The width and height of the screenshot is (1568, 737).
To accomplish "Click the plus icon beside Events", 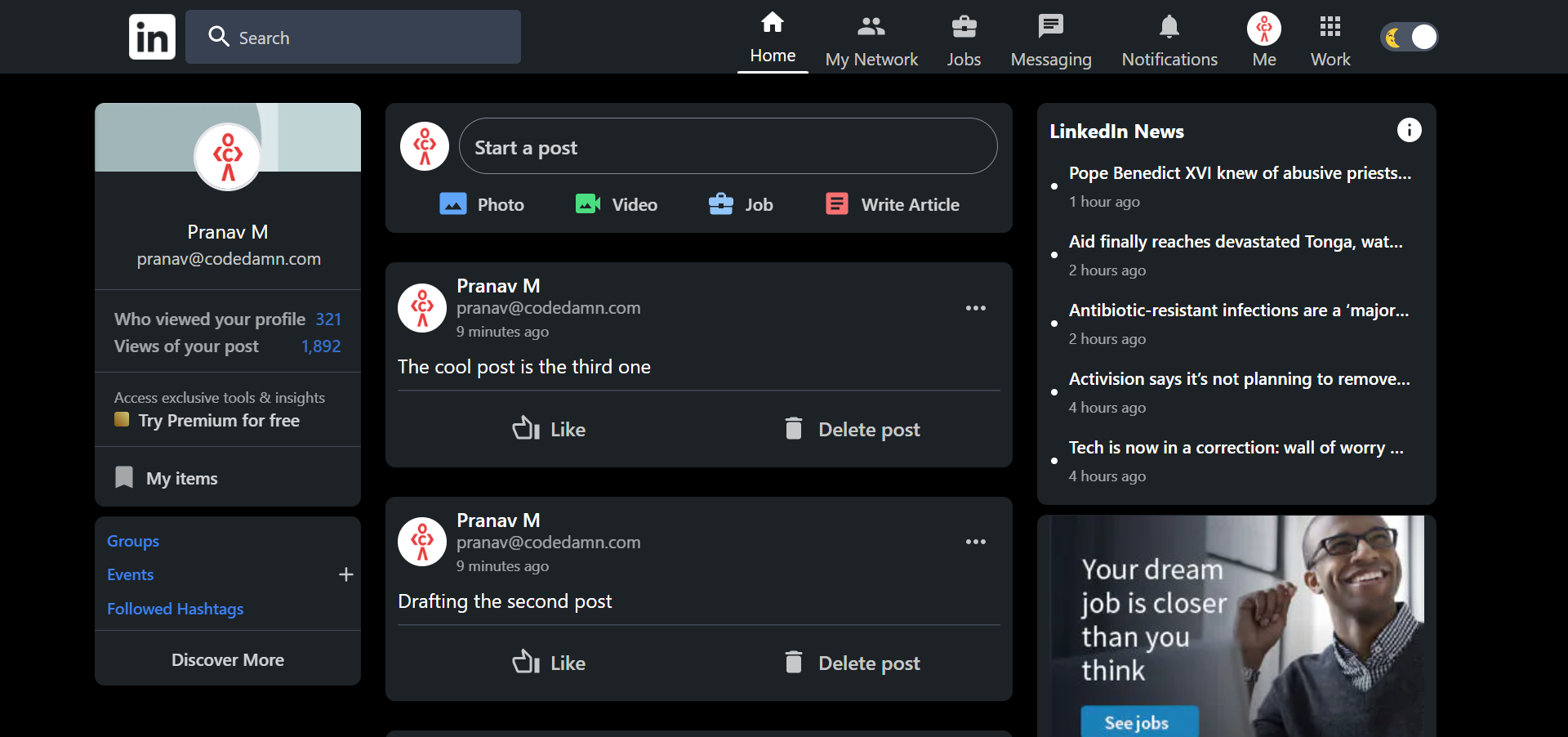I will 346,575.
